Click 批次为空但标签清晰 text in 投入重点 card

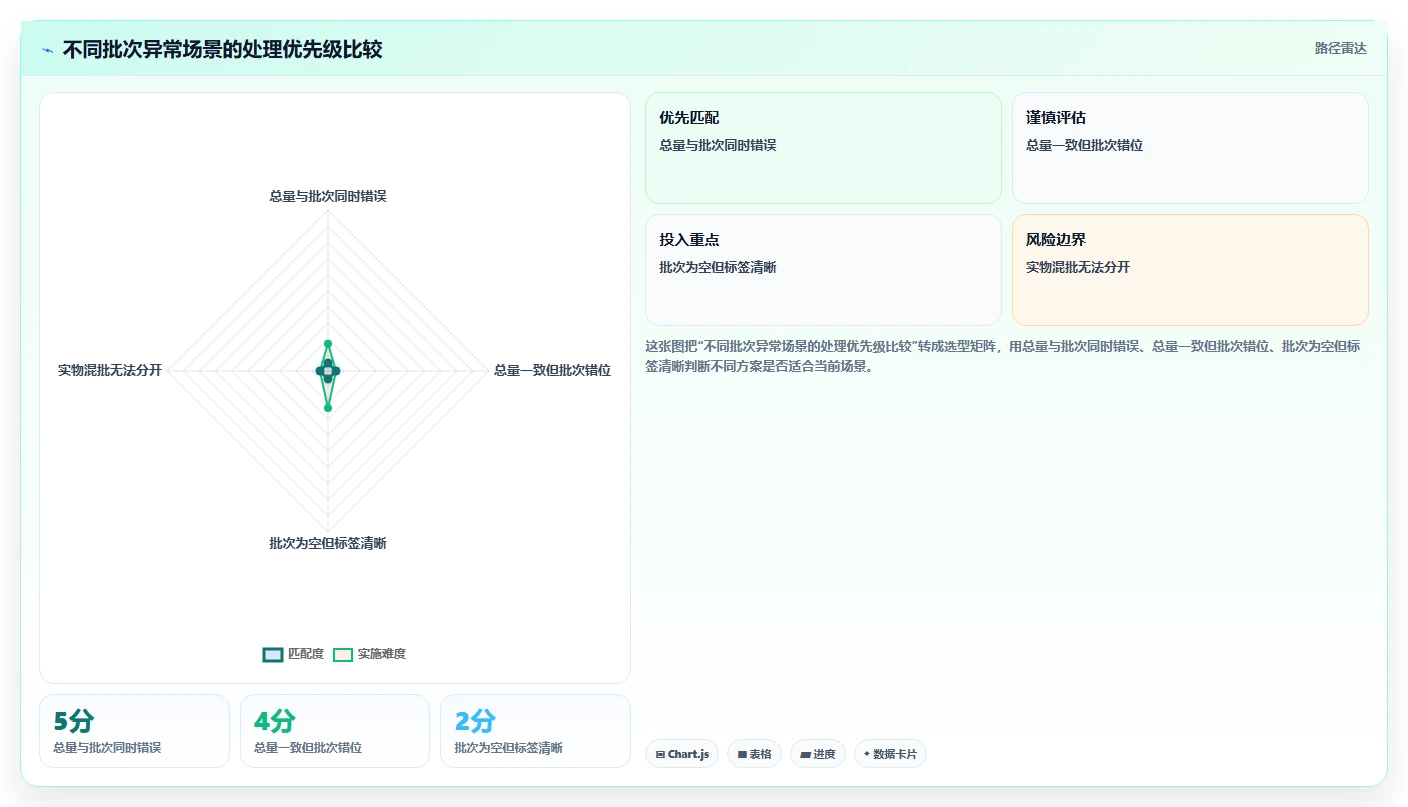(718, 267)
